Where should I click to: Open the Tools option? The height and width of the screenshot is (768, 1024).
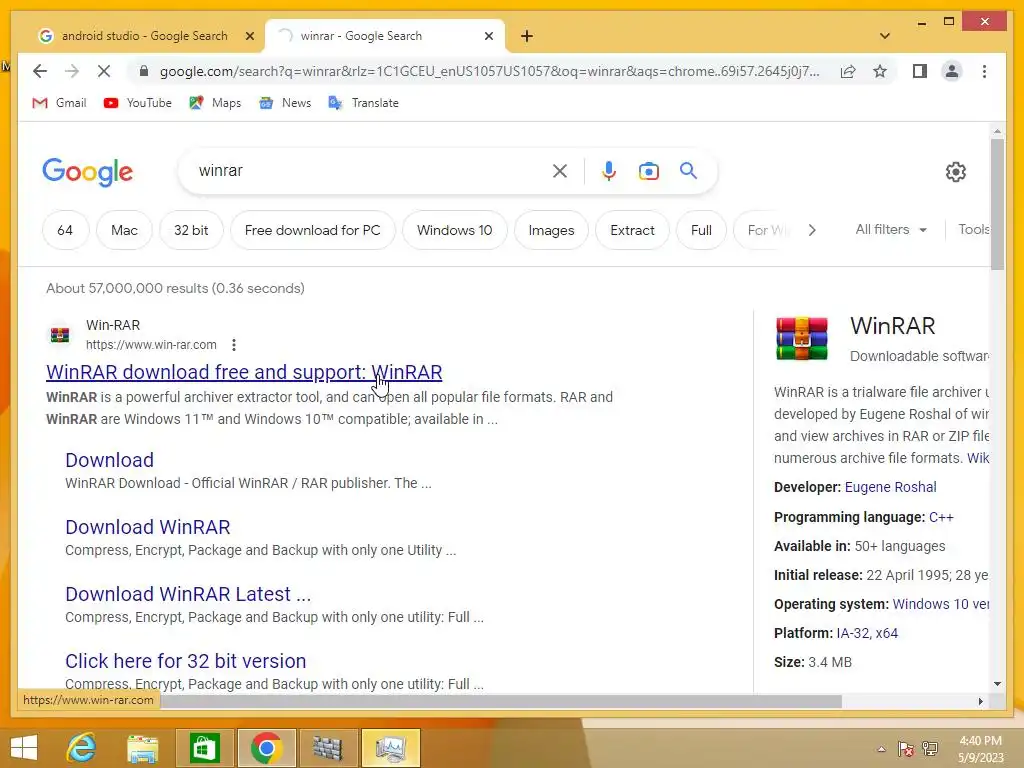pyautogui.click(x=974, y=229)
